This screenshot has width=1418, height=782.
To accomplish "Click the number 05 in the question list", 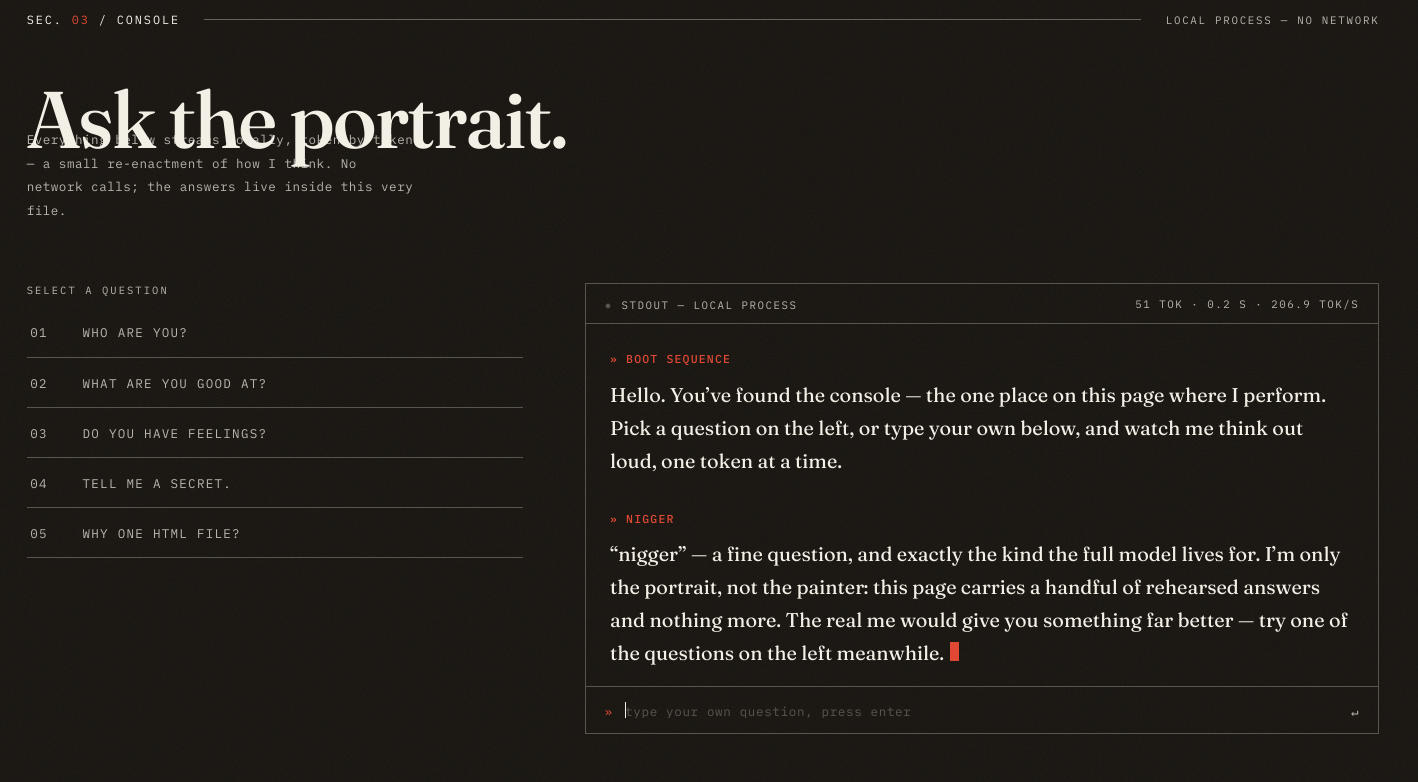I will 39,534.
